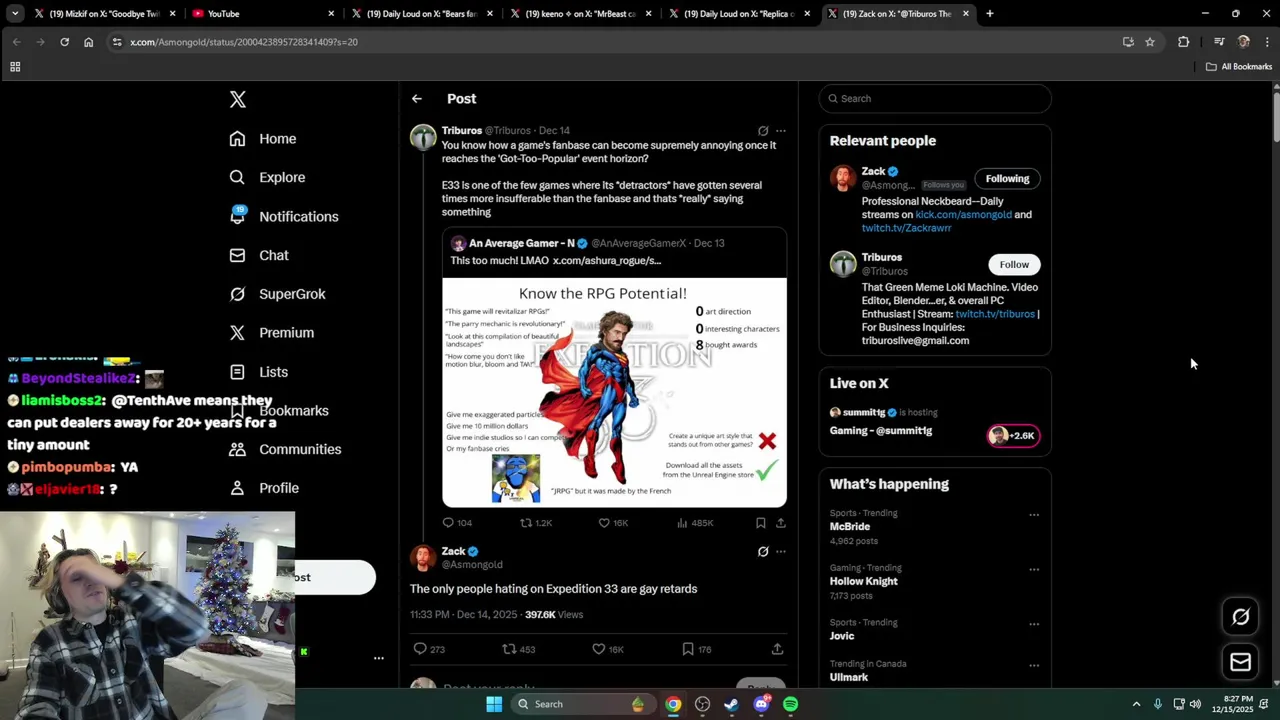This screenshot has height=720, width=1280.
Task: Reload the current page
Action: coord(64,42)
